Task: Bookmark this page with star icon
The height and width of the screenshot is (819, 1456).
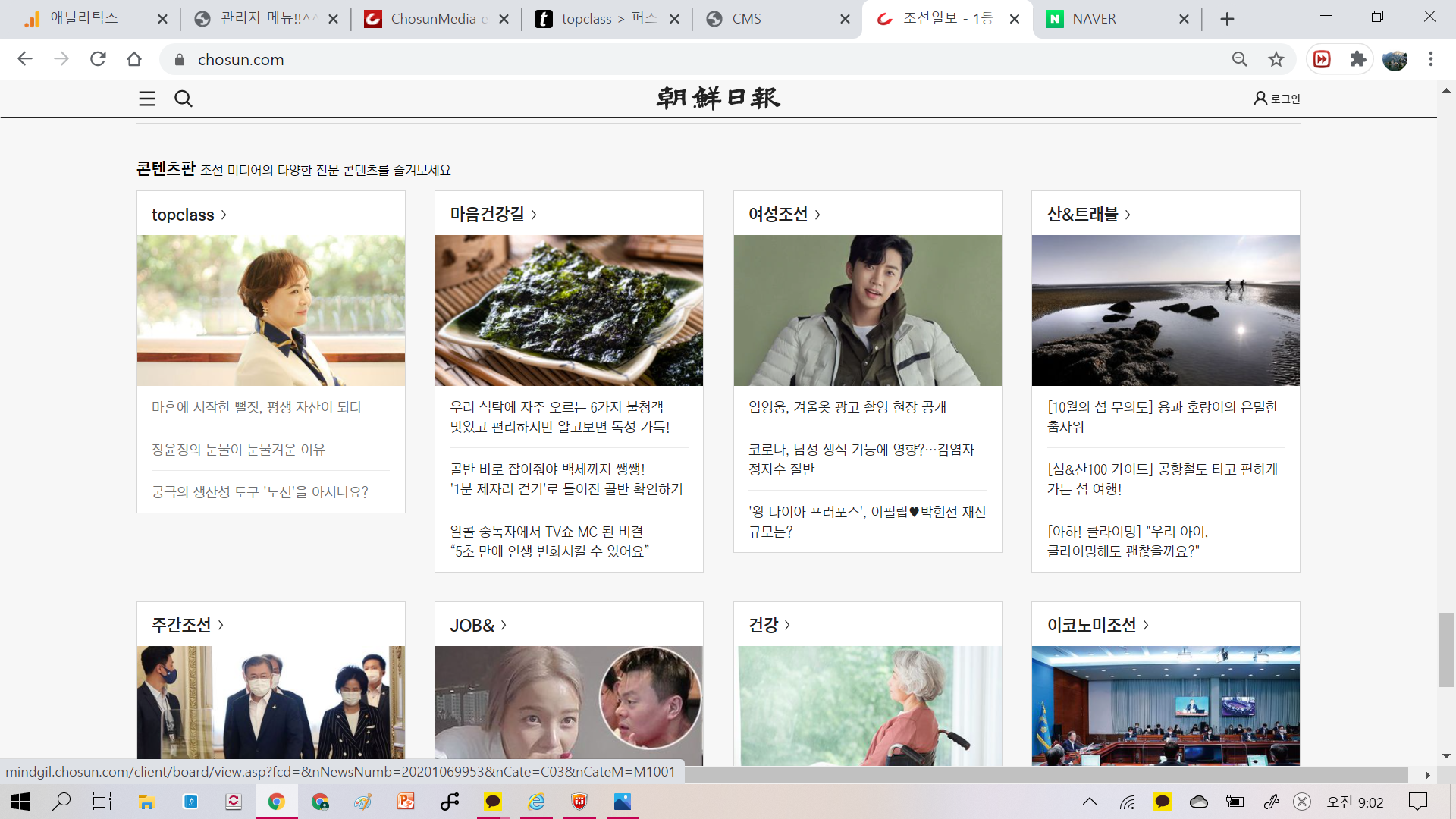Action: pyautogui.click(x=1276, y=59)
